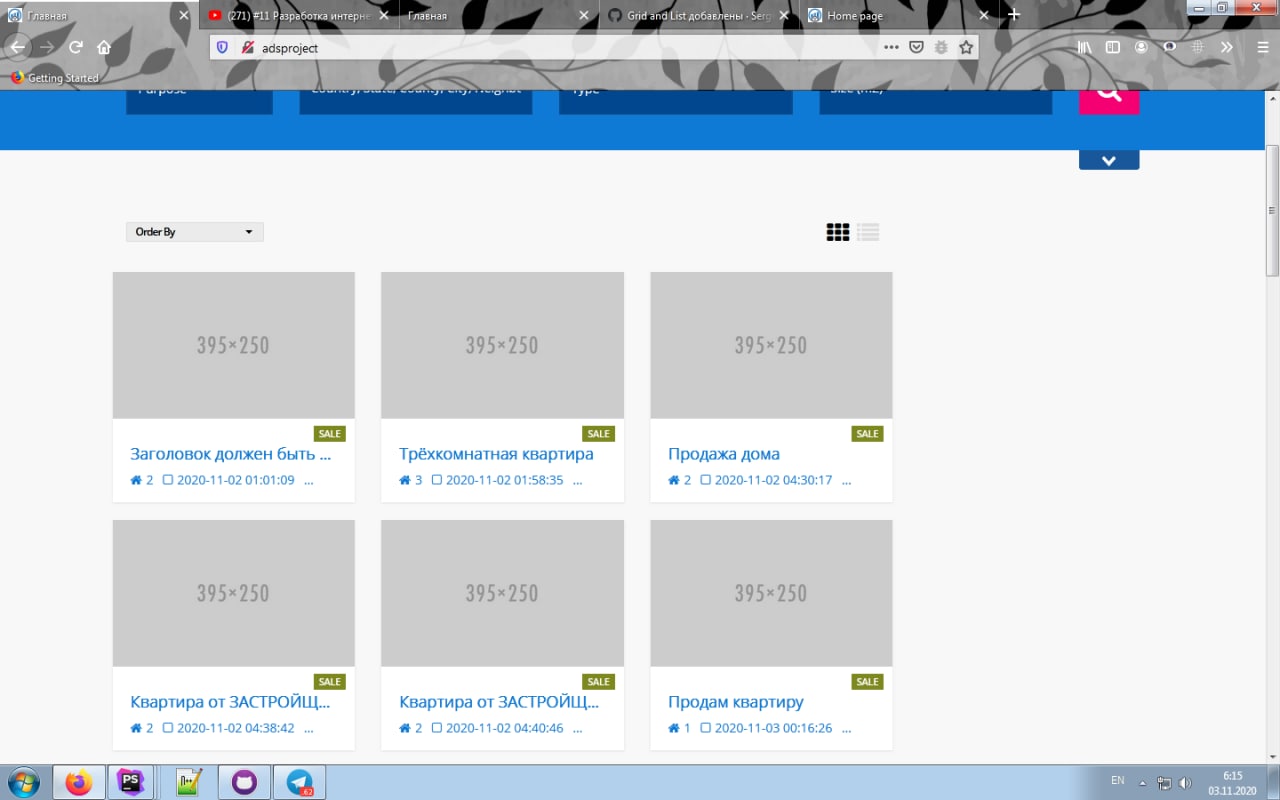This screenshot has width=1280, height=800.
Task: Save page to Pocket
Action: point(916,47)
